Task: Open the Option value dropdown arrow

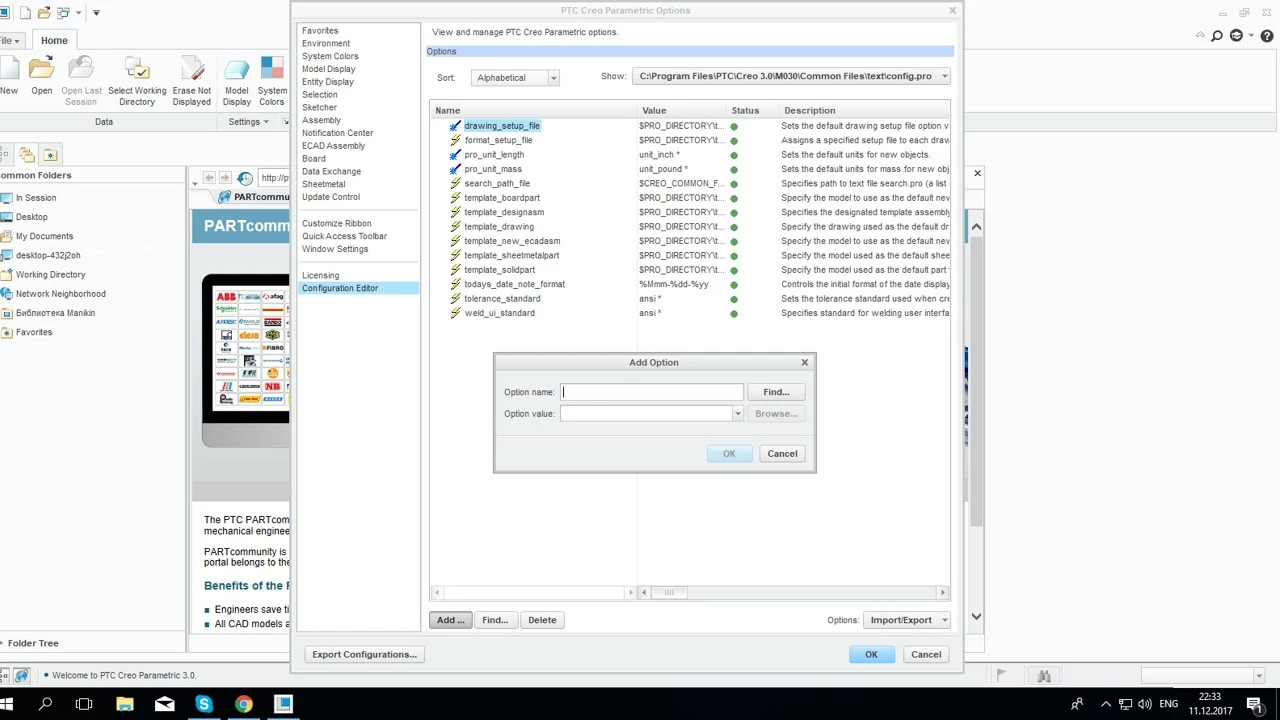Action: click(x=738, y=414)
